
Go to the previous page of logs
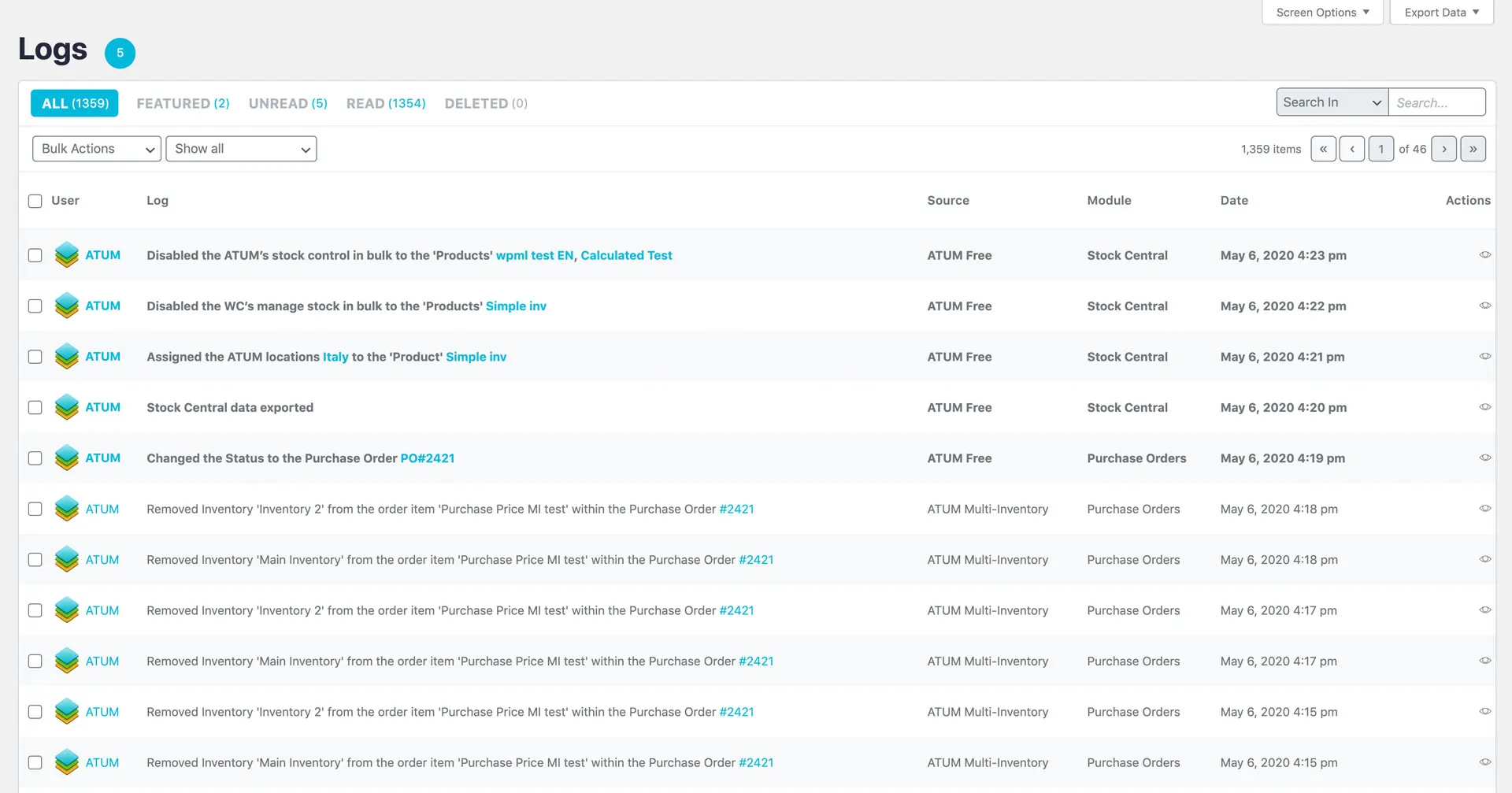[x=1352, y=149]
